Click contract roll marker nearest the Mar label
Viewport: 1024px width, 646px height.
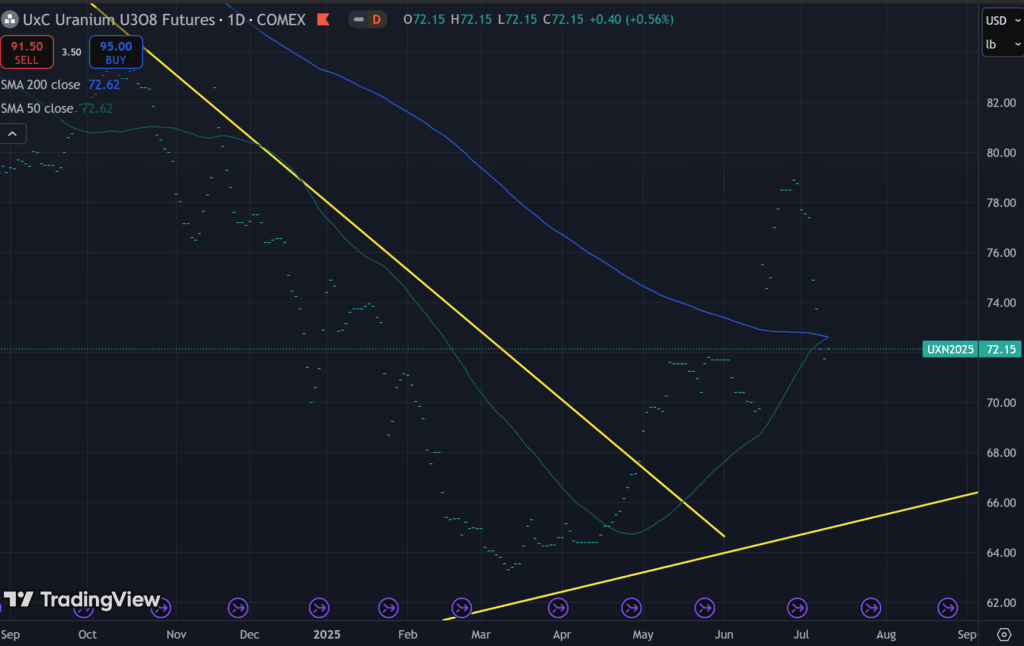tap(462, 608)
